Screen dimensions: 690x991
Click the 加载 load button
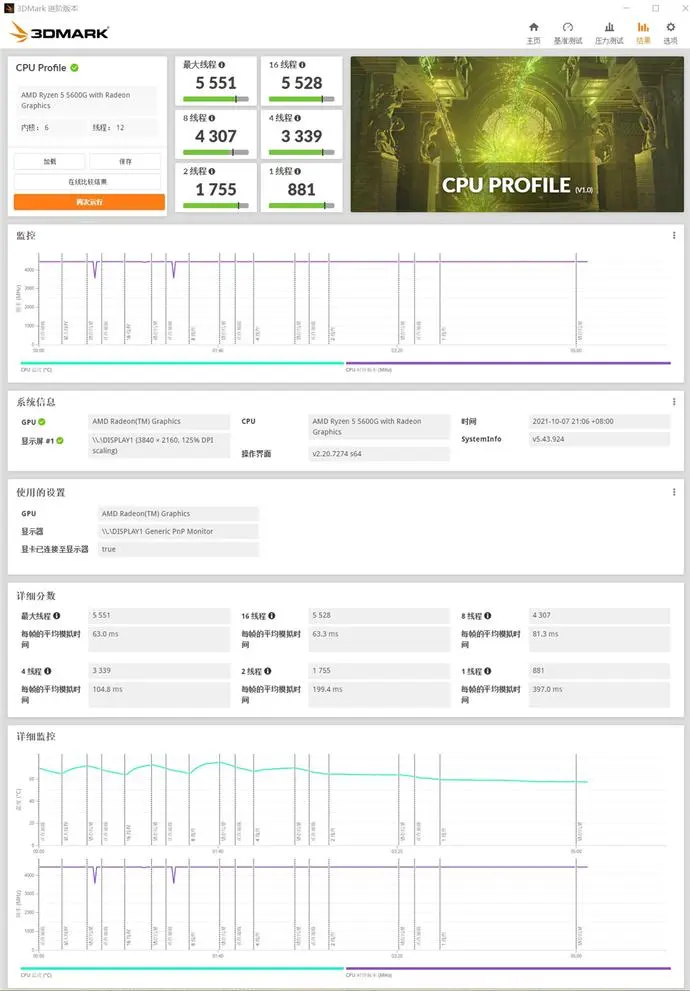point(49,161)
